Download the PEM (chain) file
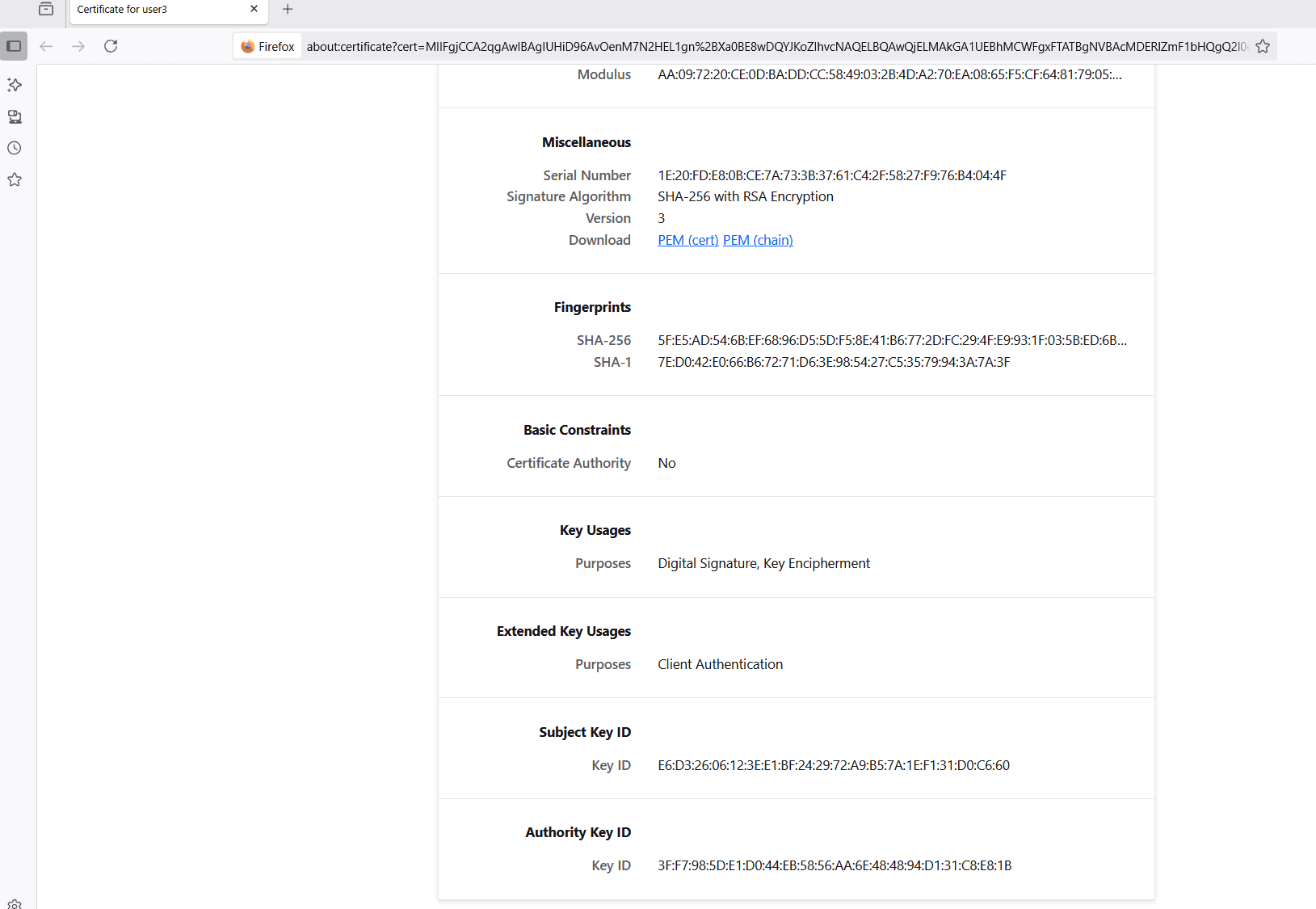 pyautogui.click(x=758, y=240)
